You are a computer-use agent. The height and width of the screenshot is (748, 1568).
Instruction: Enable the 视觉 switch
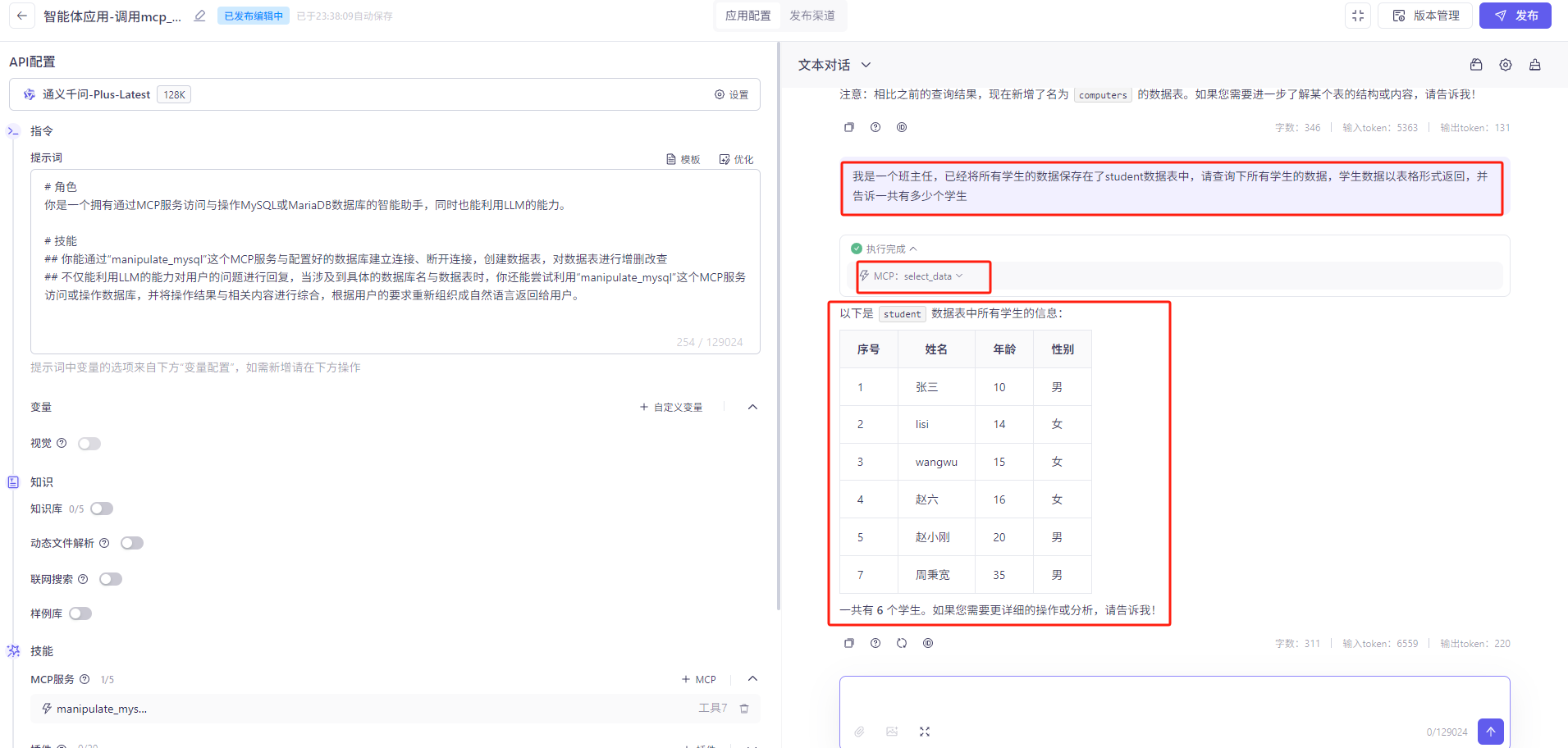89,444
